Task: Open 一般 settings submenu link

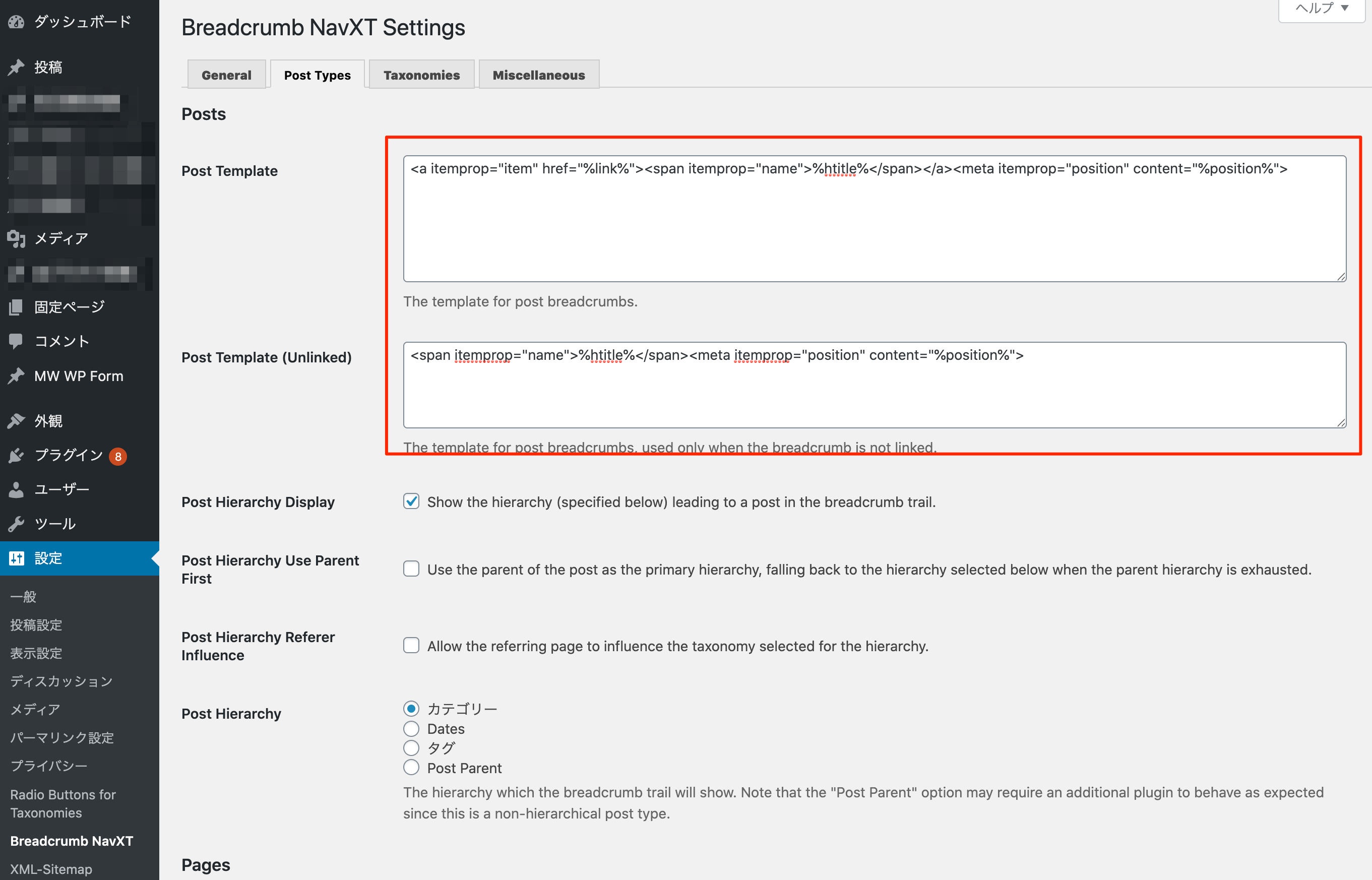Action: (x=23, y=597)
